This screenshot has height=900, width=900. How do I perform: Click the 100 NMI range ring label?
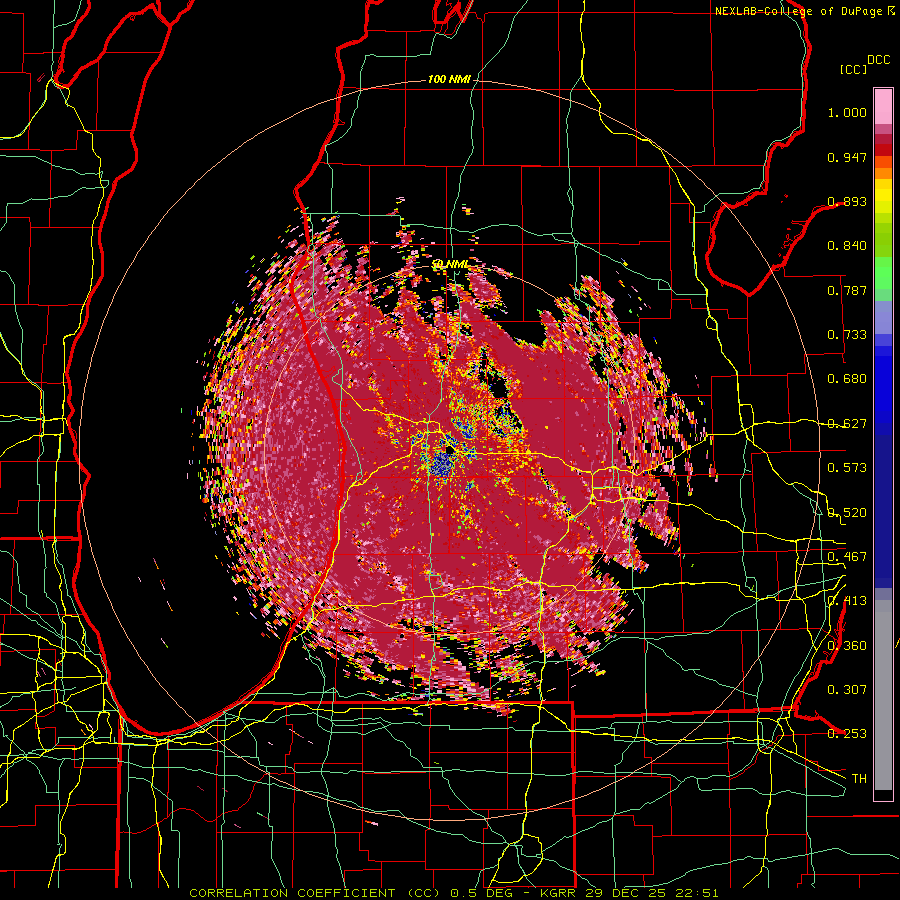(449, 79)
